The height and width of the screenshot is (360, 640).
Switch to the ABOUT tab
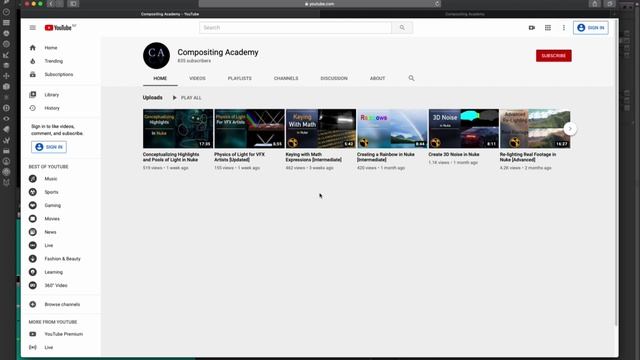point(378,78)
